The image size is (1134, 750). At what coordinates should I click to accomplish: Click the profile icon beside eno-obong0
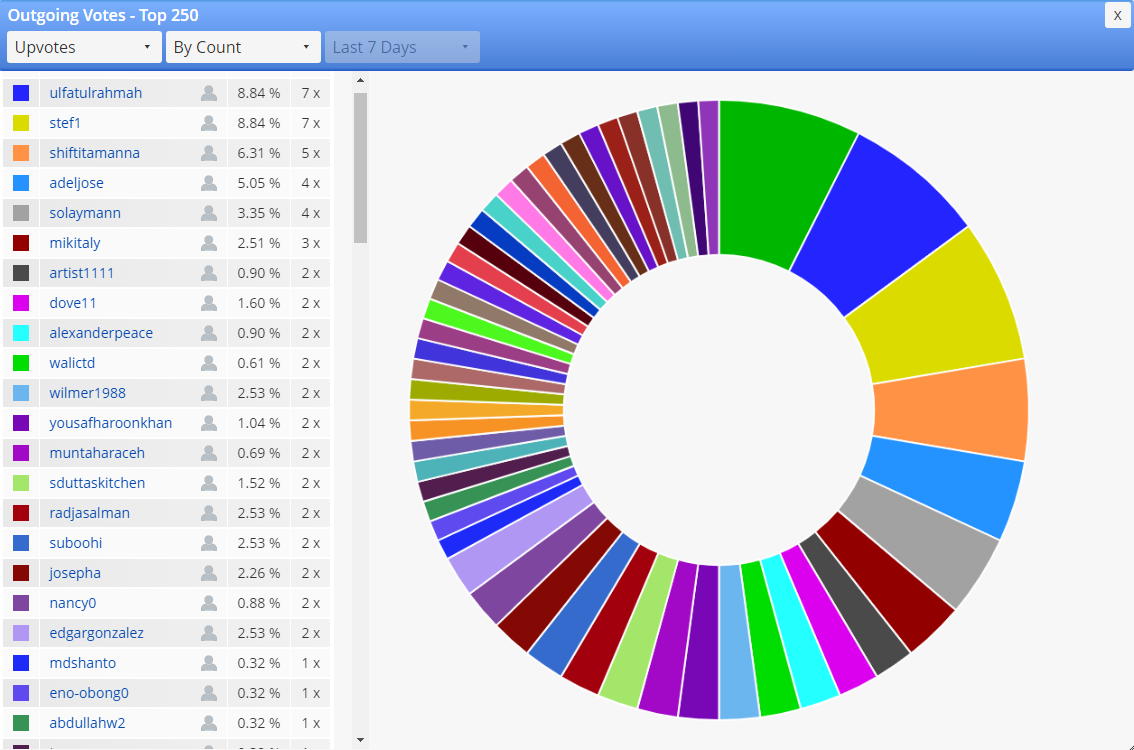pos(209,693)
